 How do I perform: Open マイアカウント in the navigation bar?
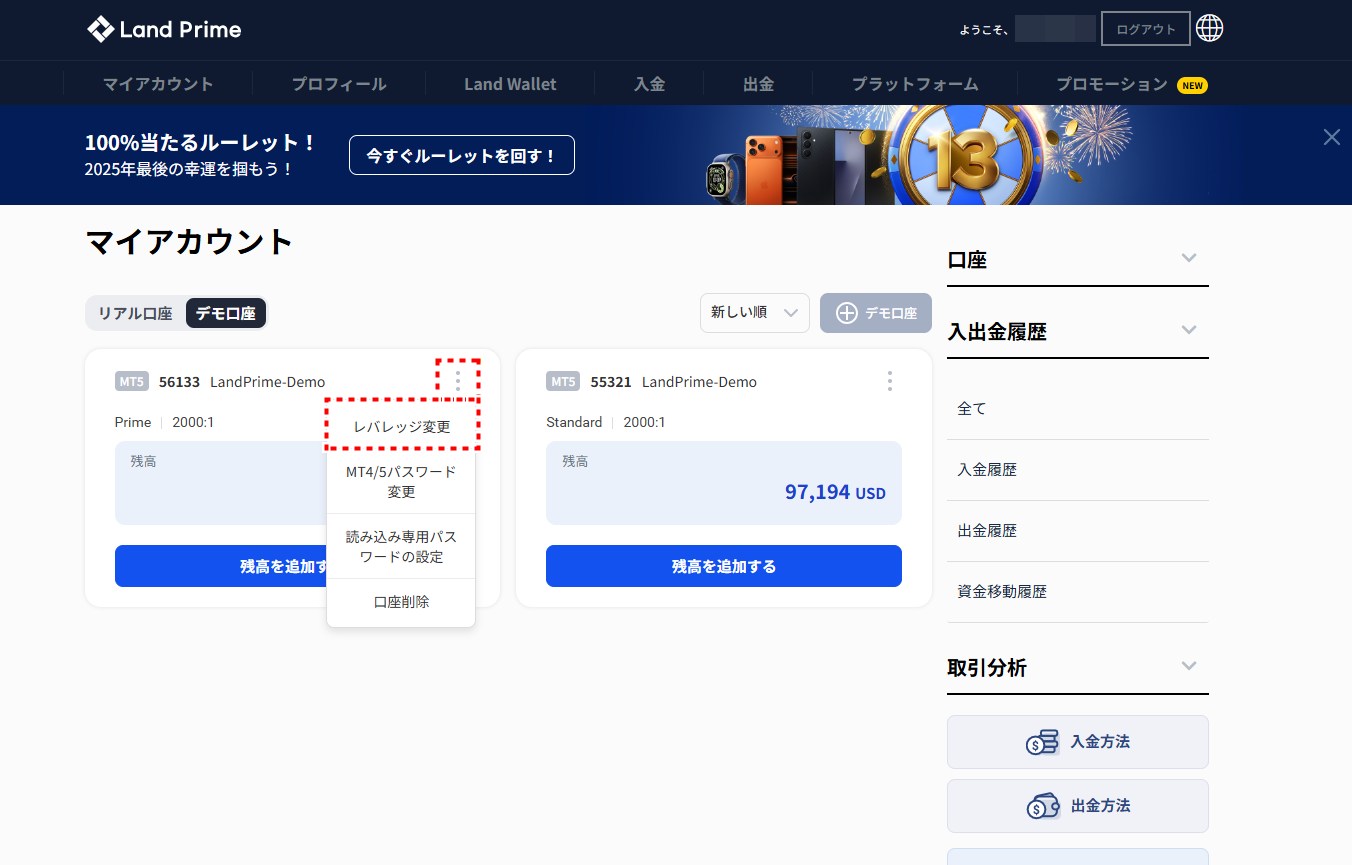point(158,84)
